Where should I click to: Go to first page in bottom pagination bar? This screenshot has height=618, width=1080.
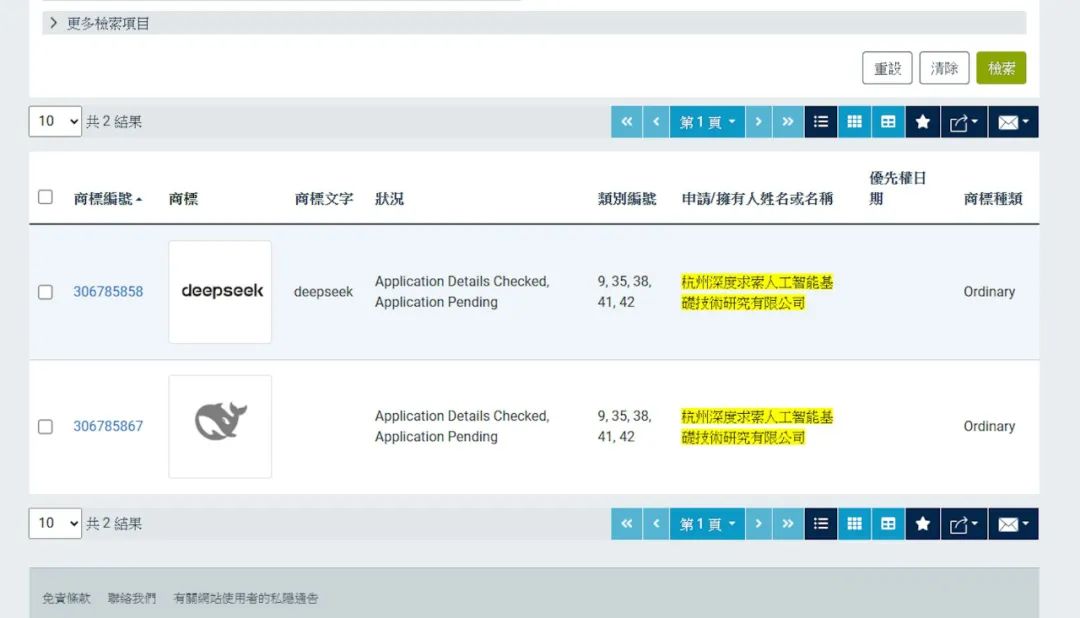626,524
